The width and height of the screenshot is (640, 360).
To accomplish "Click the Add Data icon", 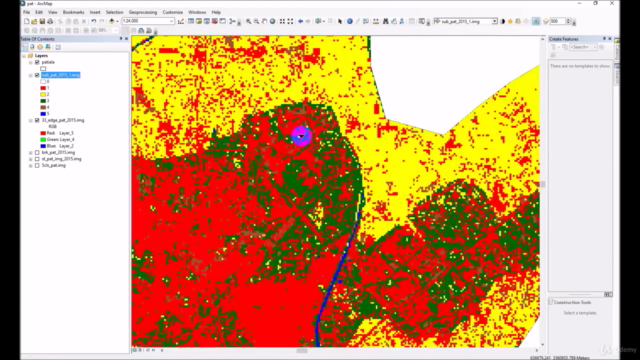I will click(111, 21).
